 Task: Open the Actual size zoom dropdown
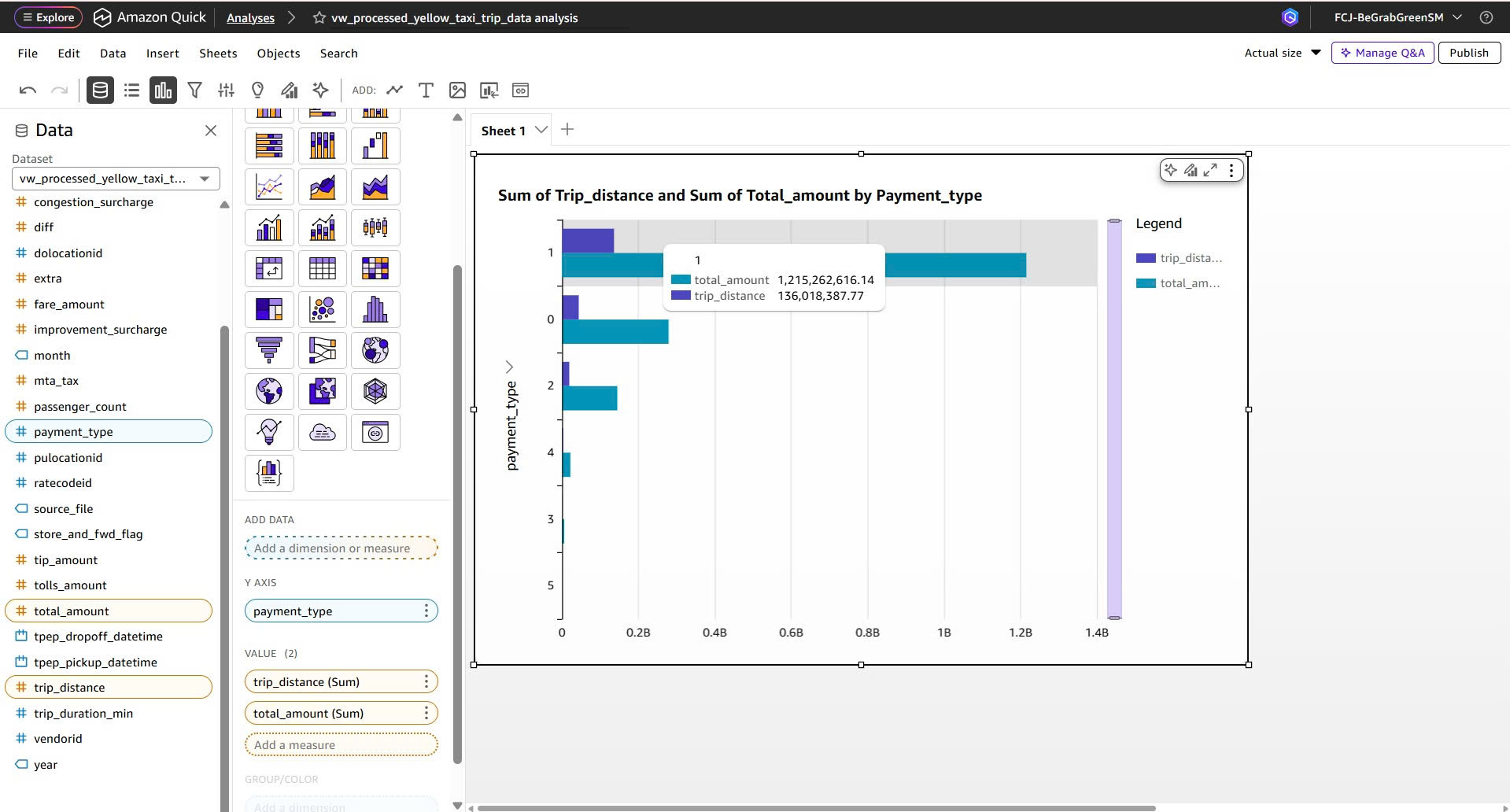pos(1282,53)
